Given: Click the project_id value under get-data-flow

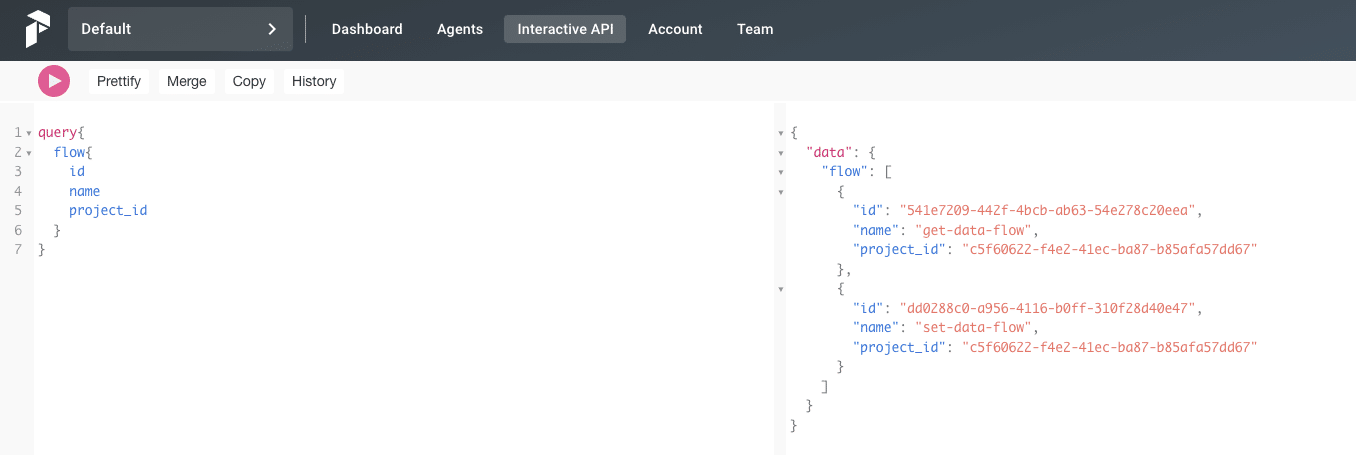Looking at the screenshot, I should click(1109, 250).
